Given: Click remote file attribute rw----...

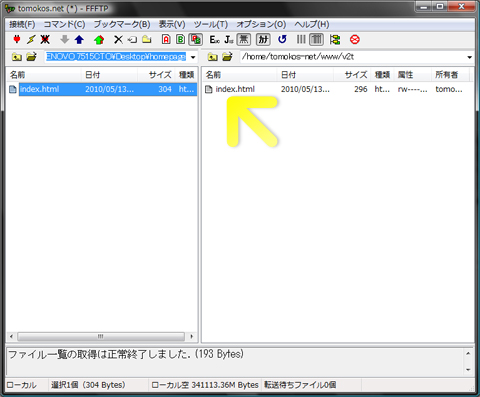Looking at the screenshot, I should [x=412, y=89].
